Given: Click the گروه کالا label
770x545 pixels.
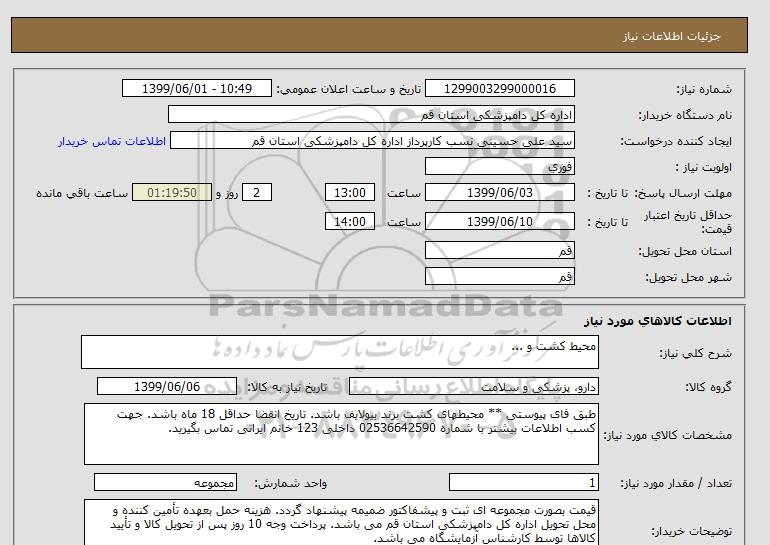Looking at the screenshot, I should pyautogui.click(x=708, y=387).
